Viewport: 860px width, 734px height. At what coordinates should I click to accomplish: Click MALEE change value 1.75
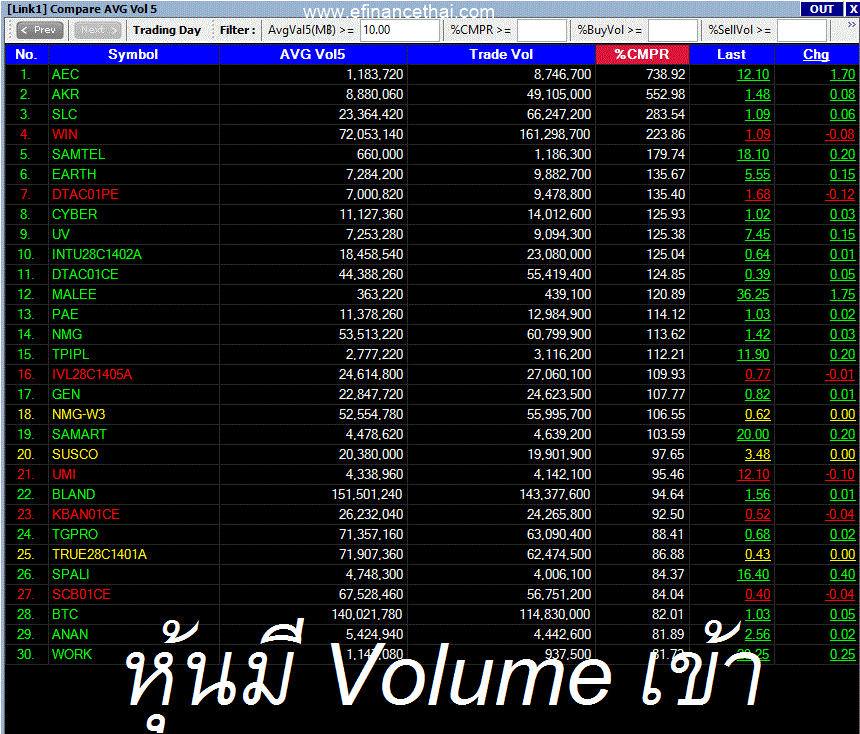click(842, 295)
